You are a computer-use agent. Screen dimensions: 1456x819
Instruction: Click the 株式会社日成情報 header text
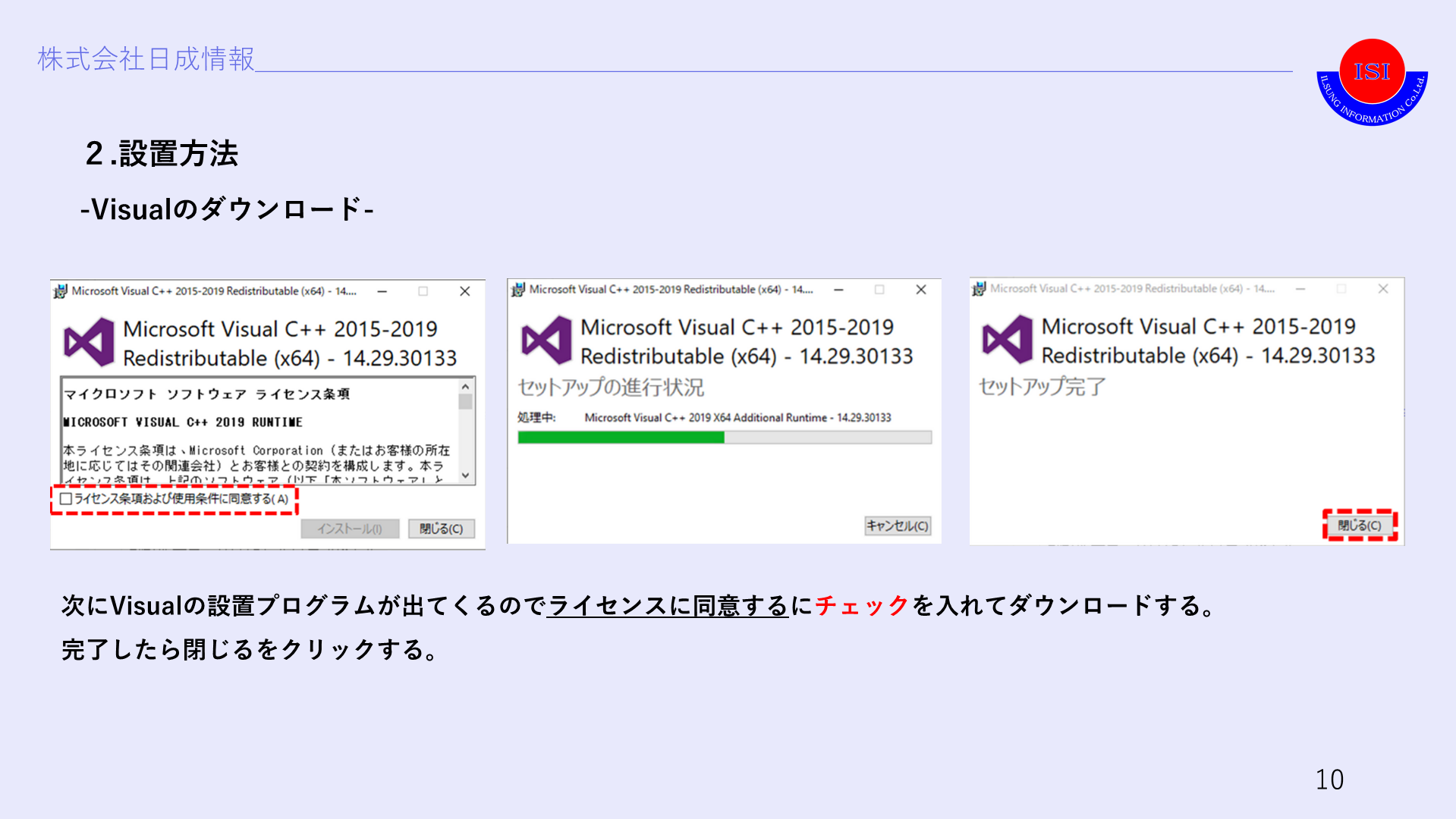pos(146,58)
